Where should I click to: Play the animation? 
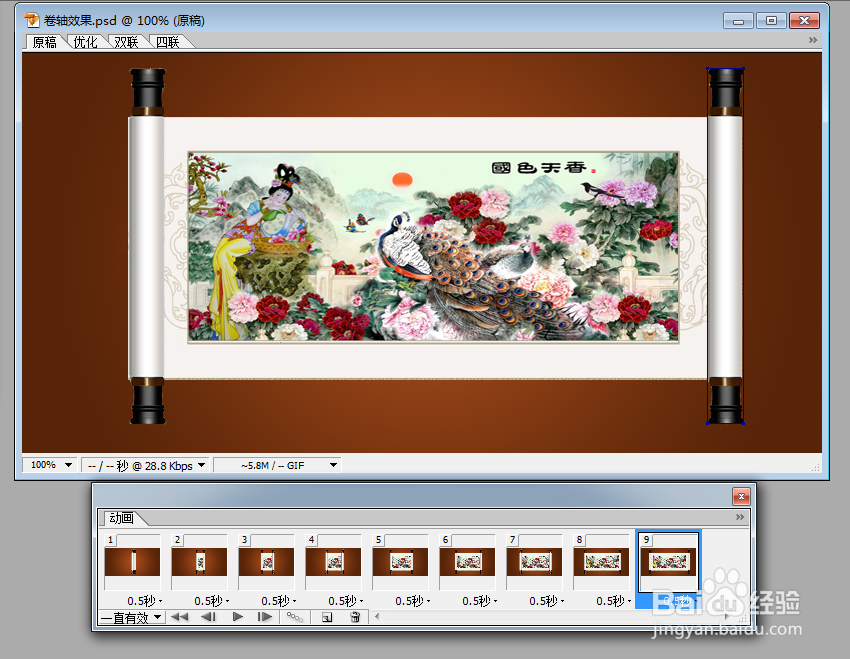[x=237, y=617]
